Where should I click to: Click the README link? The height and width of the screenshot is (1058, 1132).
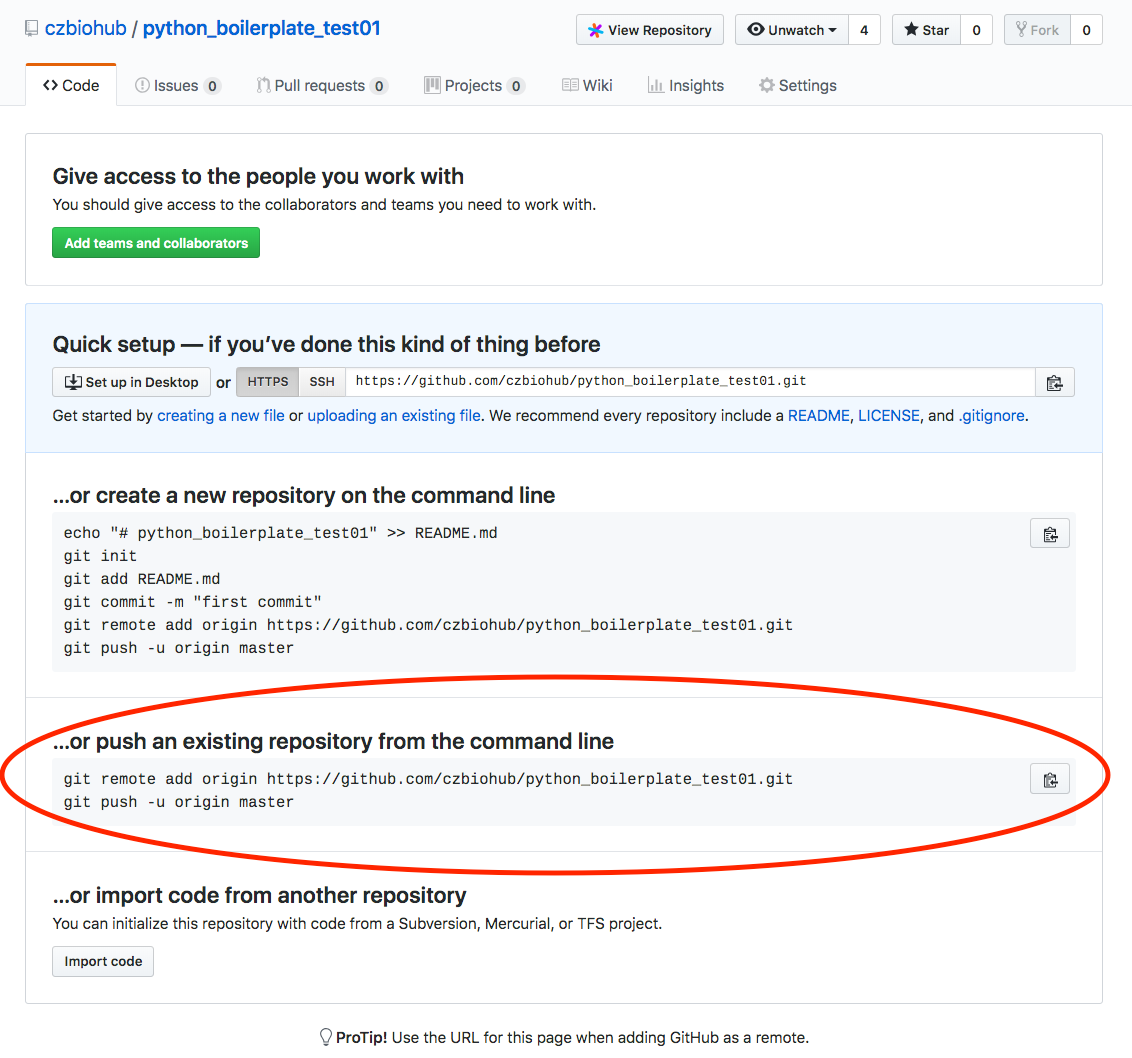tap(819, 416)
